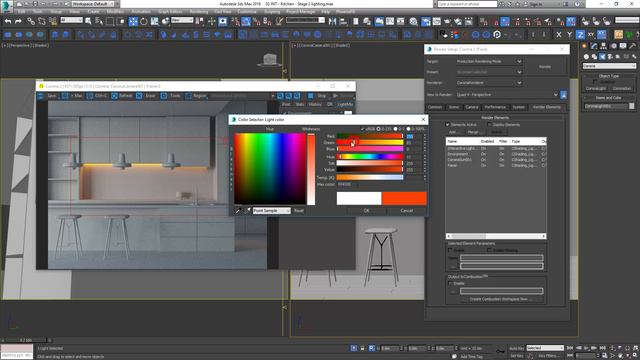Switch to the Scene tab
The image size is (640, 360).
(454, 107)
